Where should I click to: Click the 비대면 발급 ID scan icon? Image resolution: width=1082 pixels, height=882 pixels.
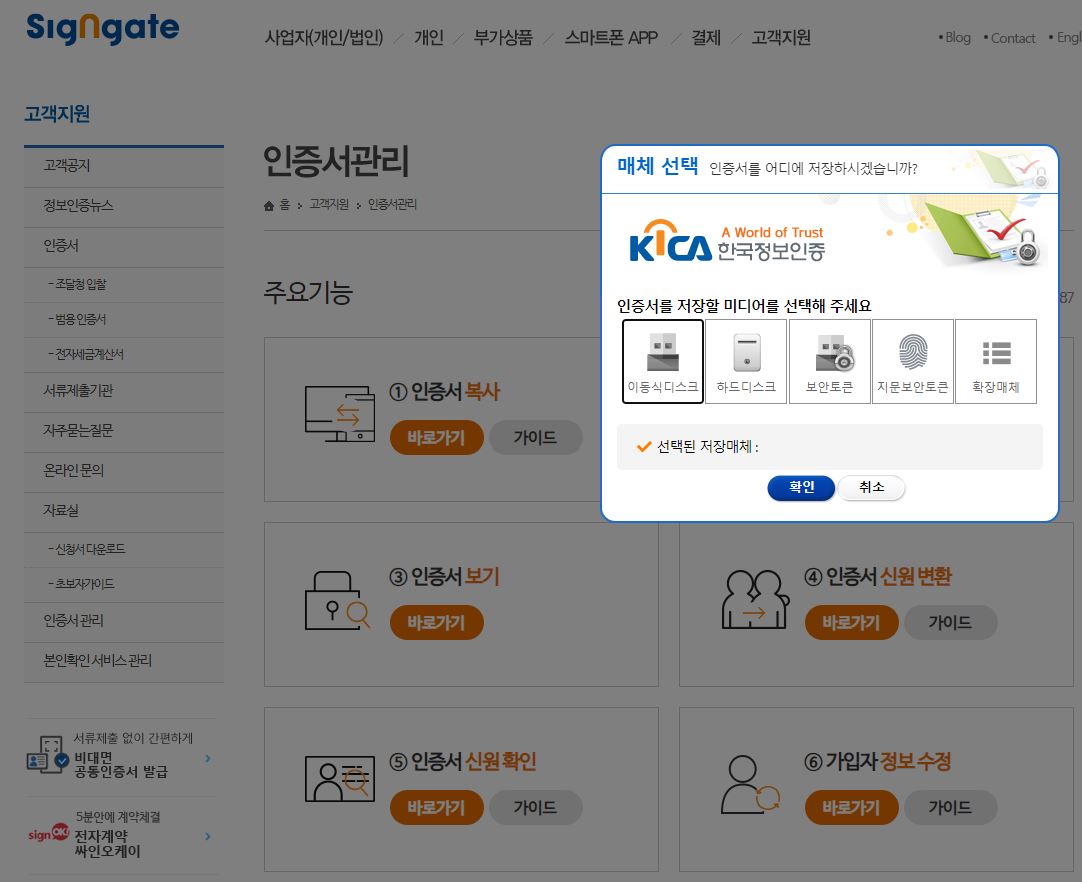pyautogui.click(x=47, y=754)
